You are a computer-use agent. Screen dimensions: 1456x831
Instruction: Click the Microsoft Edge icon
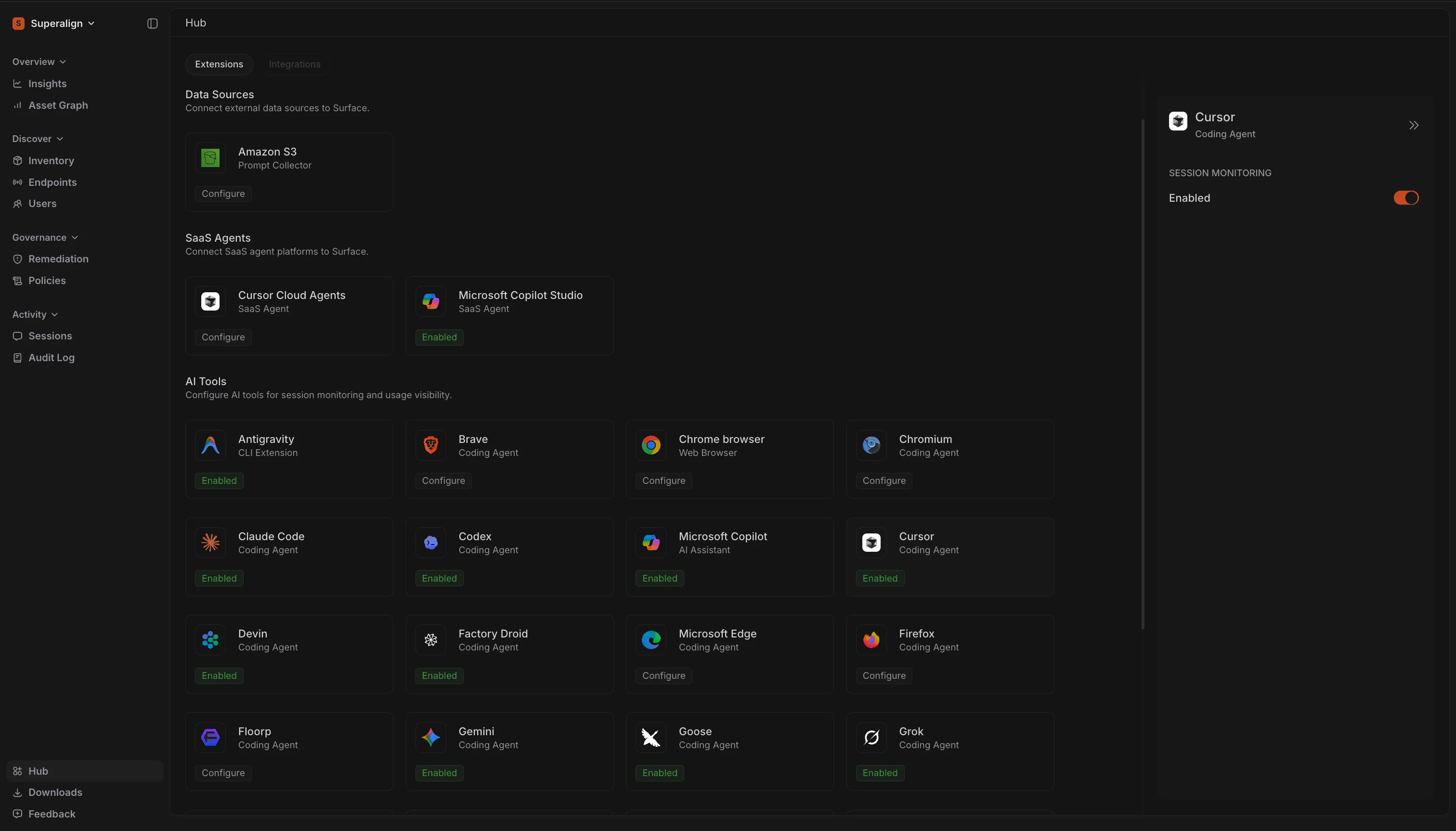(x=651, y=640)
